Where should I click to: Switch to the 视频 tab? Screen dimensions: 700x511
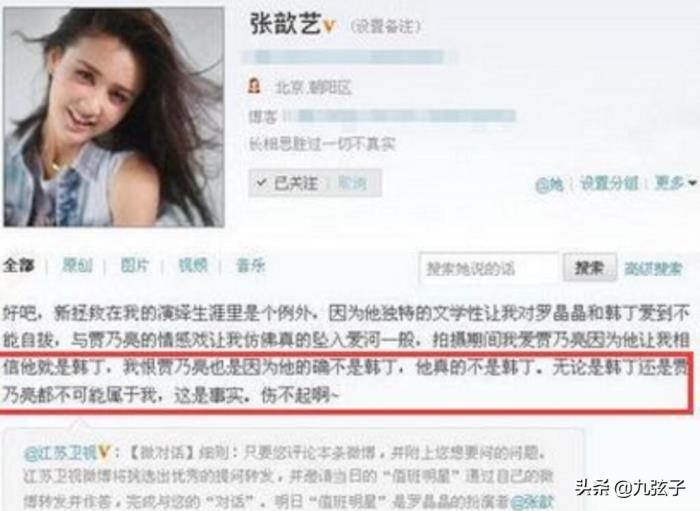(x=193, y=266)
